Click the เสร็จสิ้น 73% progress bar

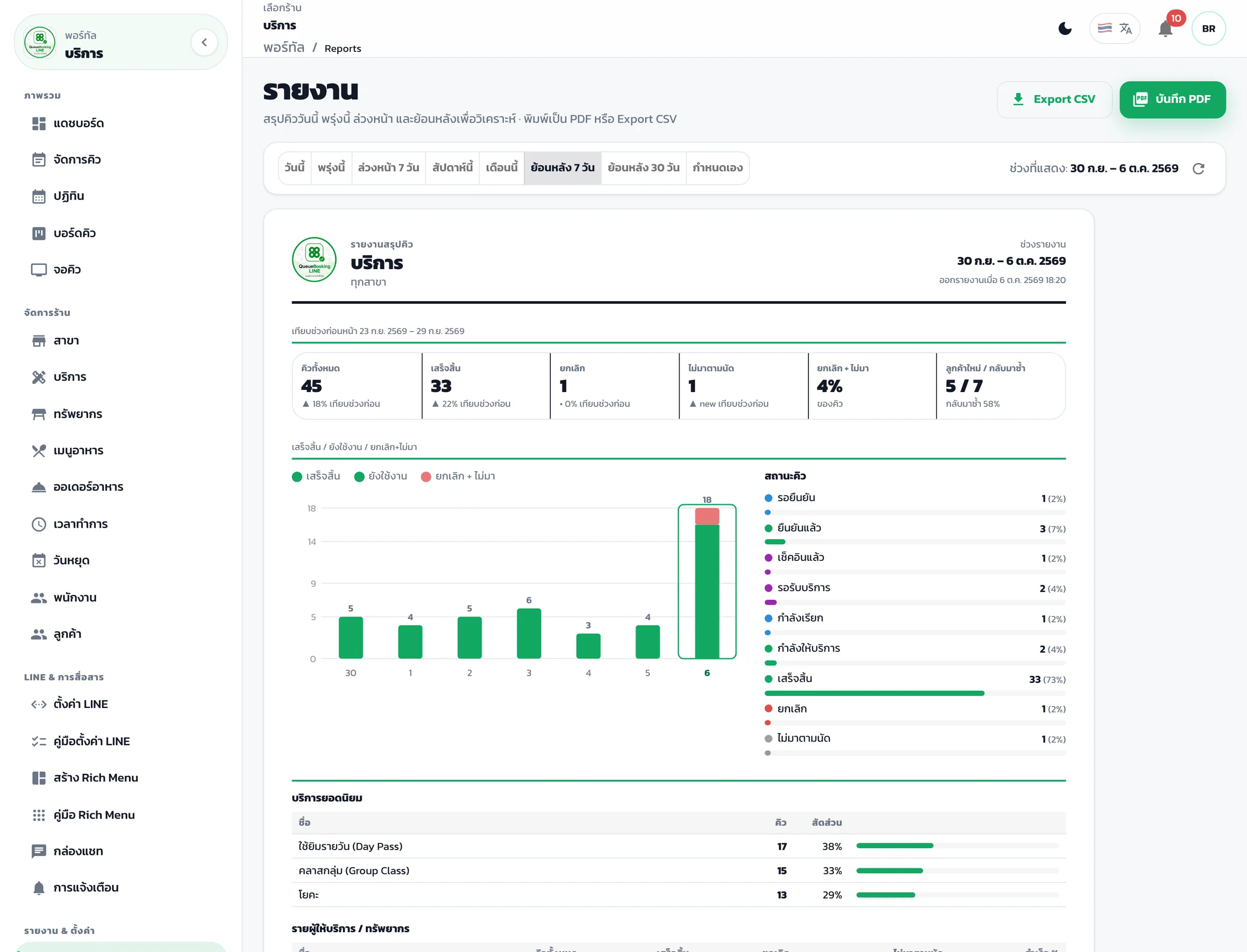pyautogui.click(x=914, y=693)
